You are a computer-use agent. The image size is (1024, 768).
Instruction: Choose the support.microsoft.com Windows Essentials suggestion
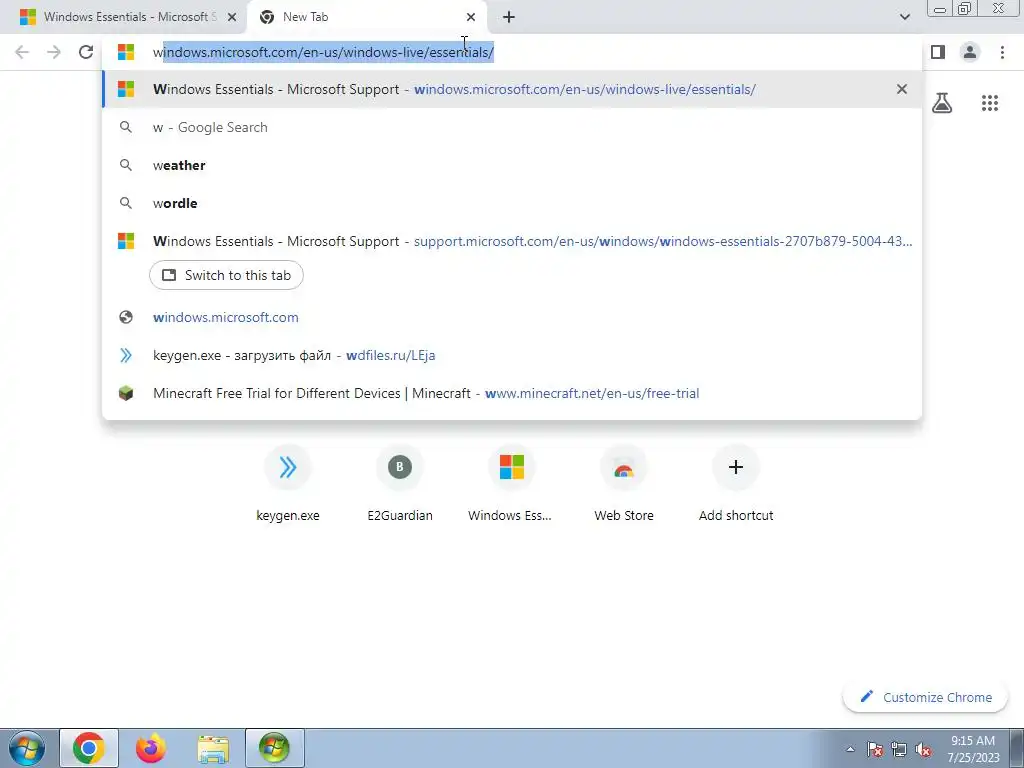point(512,241)
